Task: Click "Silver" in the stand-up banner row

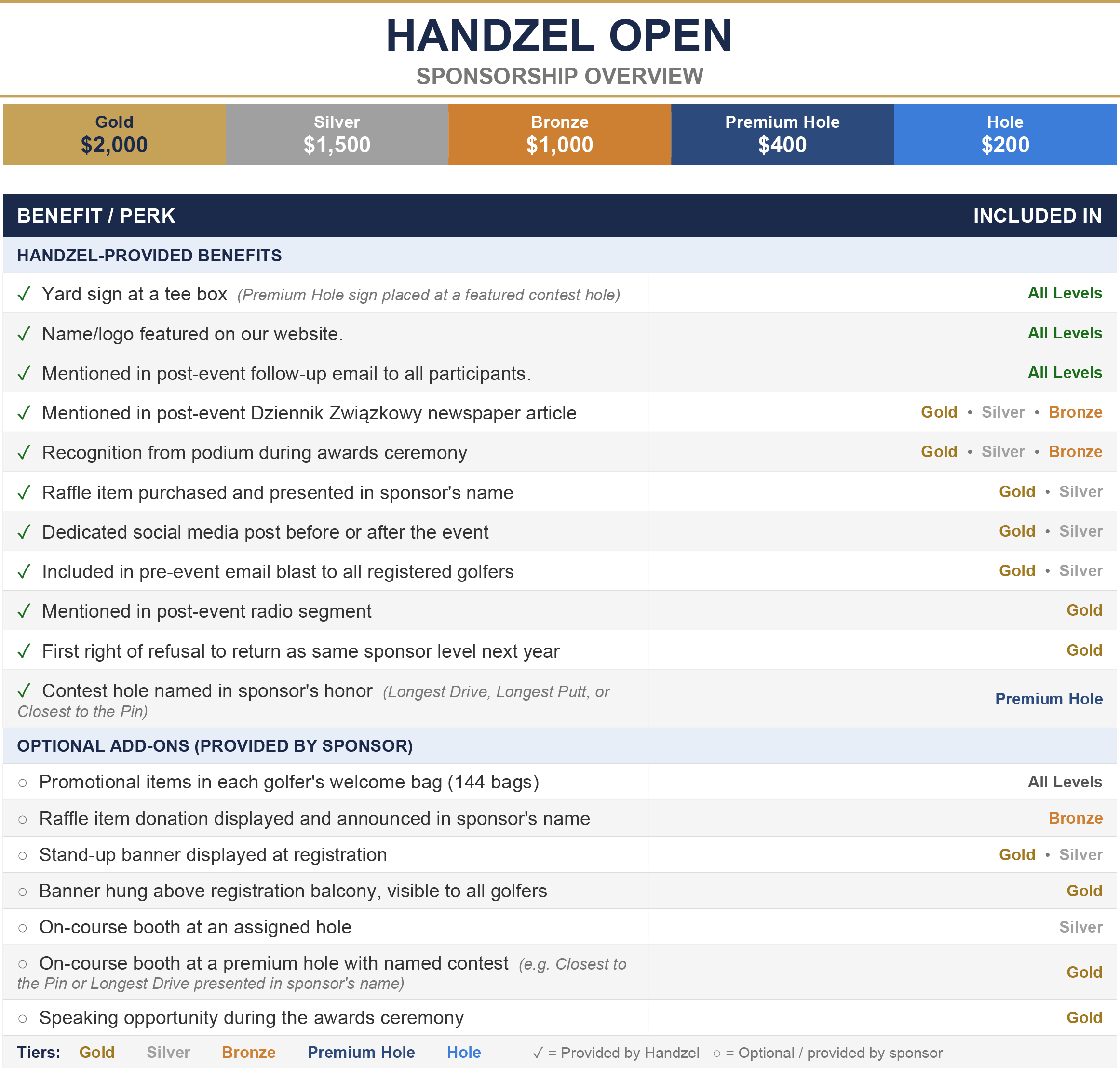Action: tap(1081, 854)
